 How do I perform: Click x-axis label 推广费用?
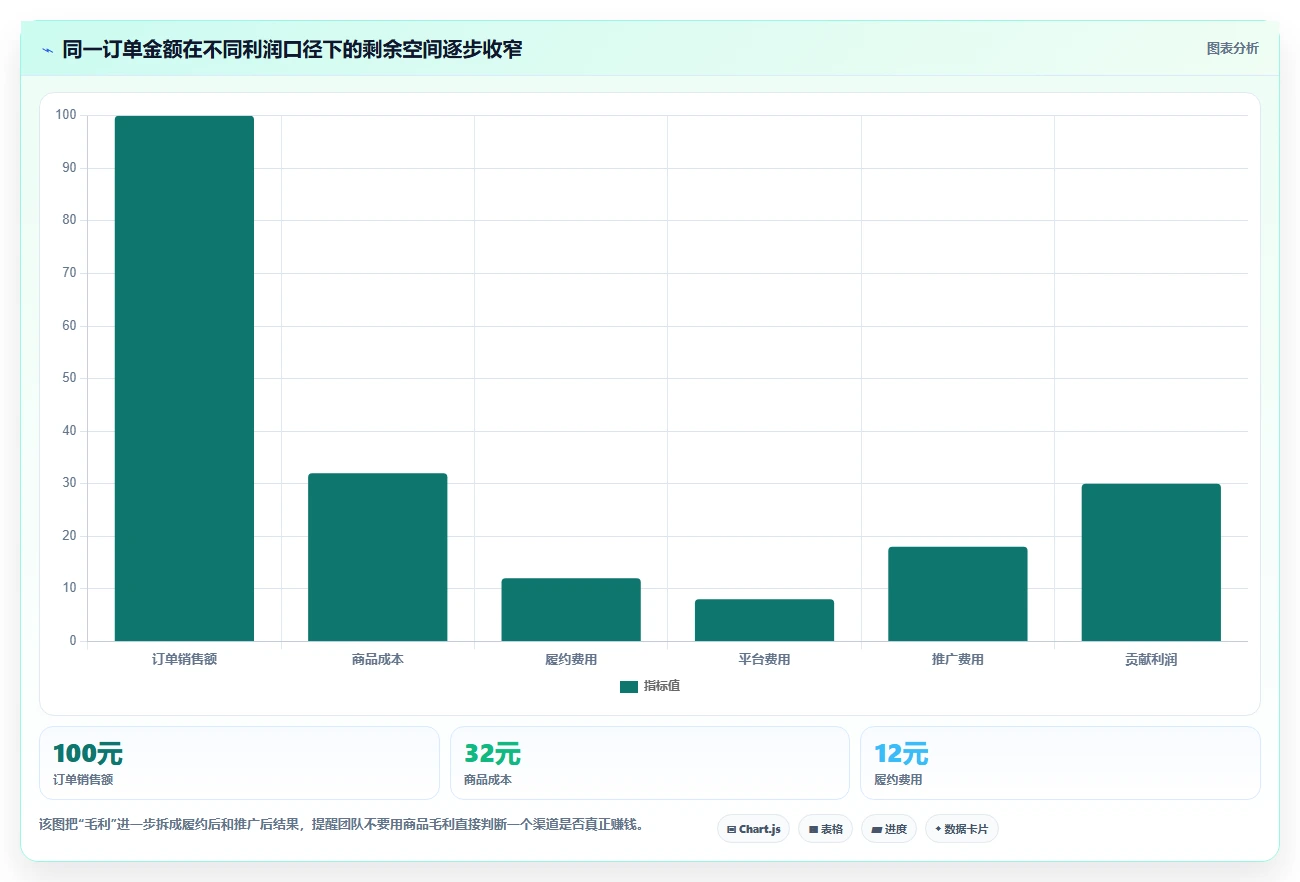pos(957,660)
